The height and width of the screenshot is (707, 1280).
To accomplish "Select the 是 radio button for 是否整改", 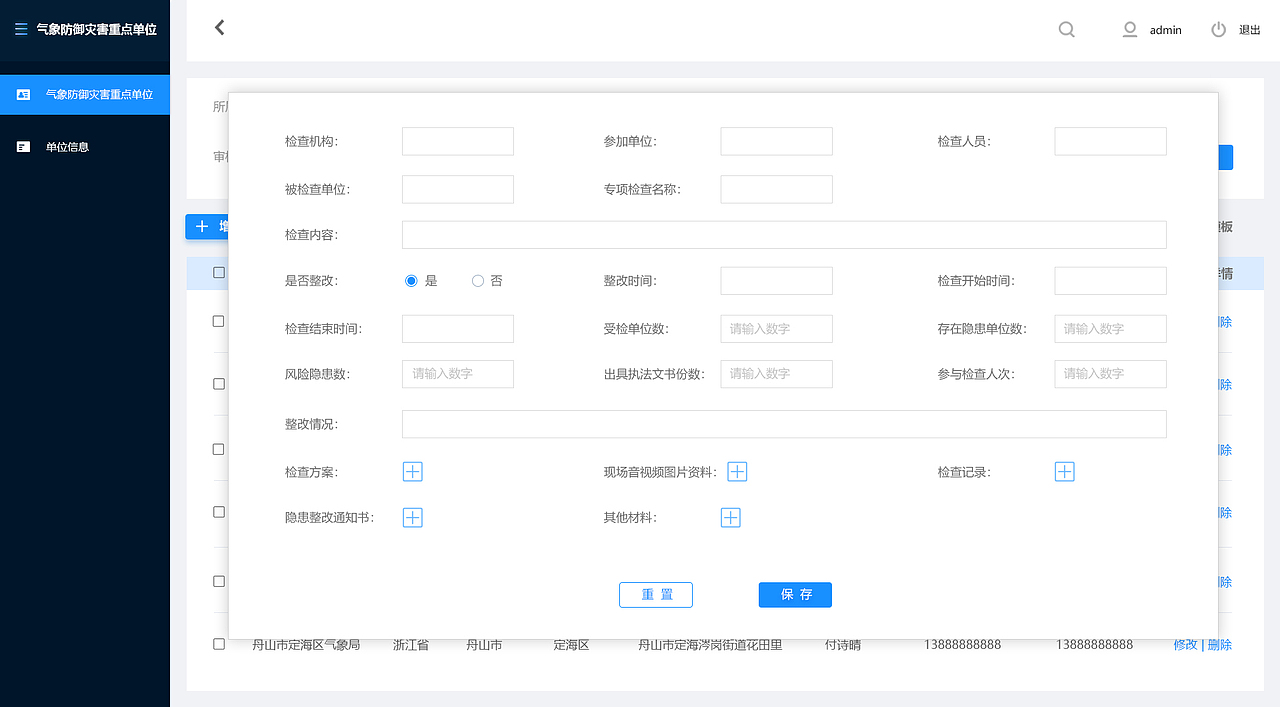I will (409, 280).
